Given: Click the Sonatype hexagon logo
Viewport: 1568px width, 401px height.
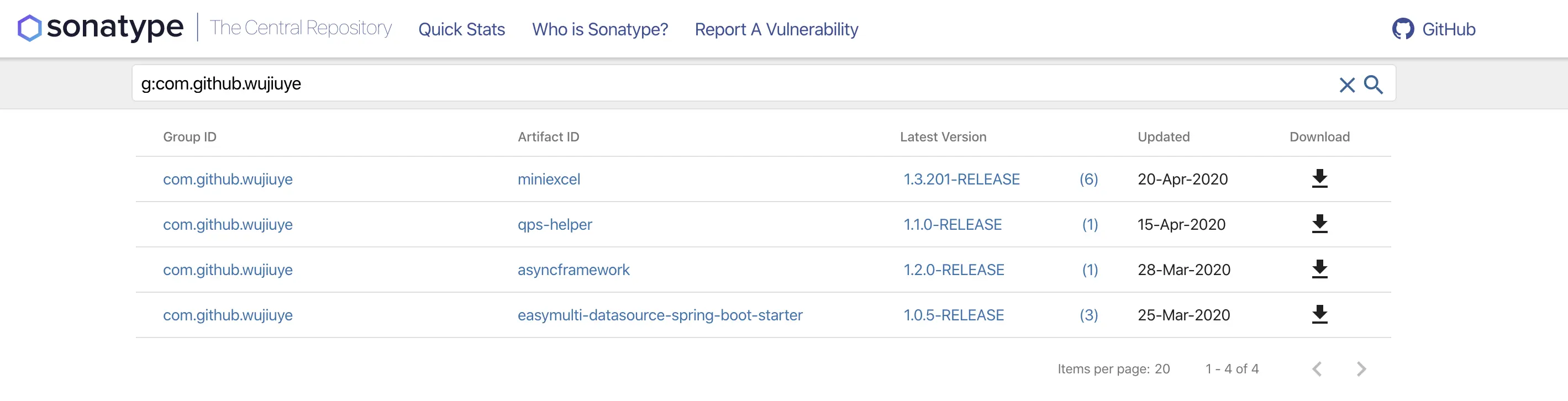Looking at the screenshot, I should click(x=29, y=28).
